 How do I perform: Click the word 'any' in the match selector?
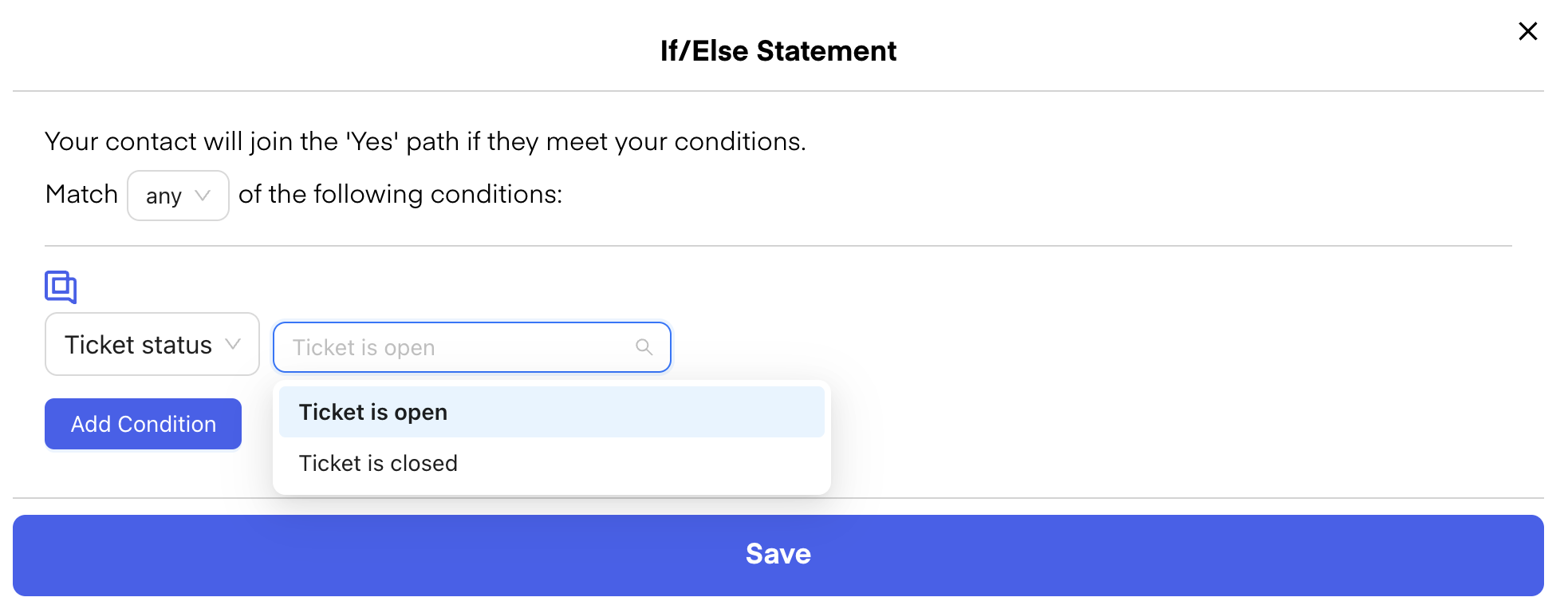pos(163,196)
